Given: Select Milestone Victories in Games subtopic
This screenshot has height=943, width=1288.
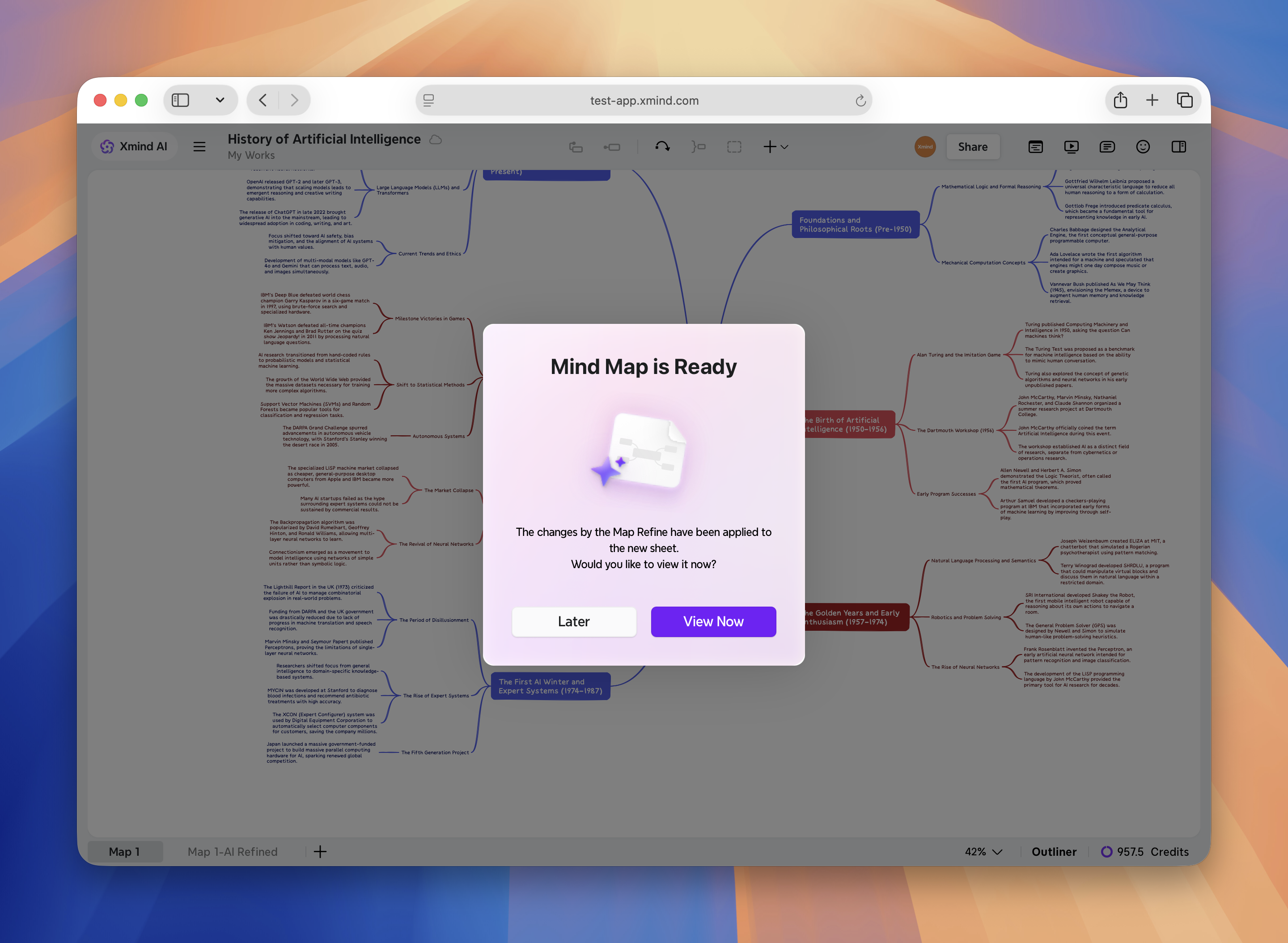Looking at the screenshot, I should 430,319.
